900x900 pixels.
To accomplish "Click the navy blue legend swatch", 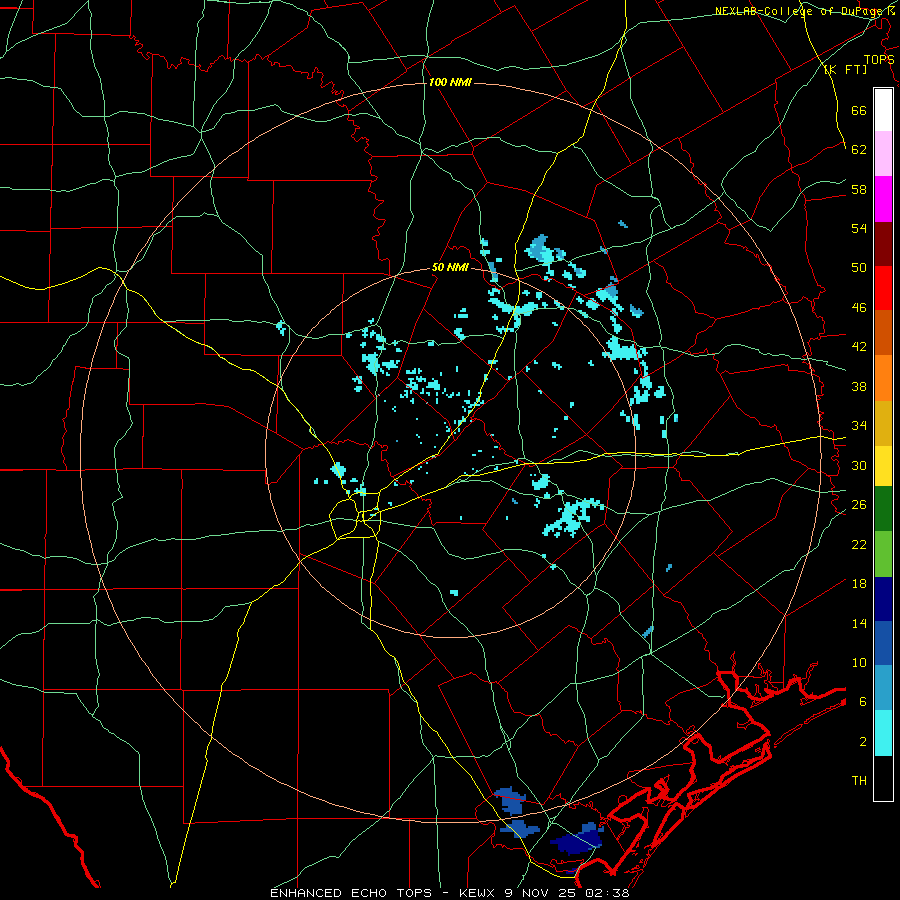I will (x=883, y=599).
